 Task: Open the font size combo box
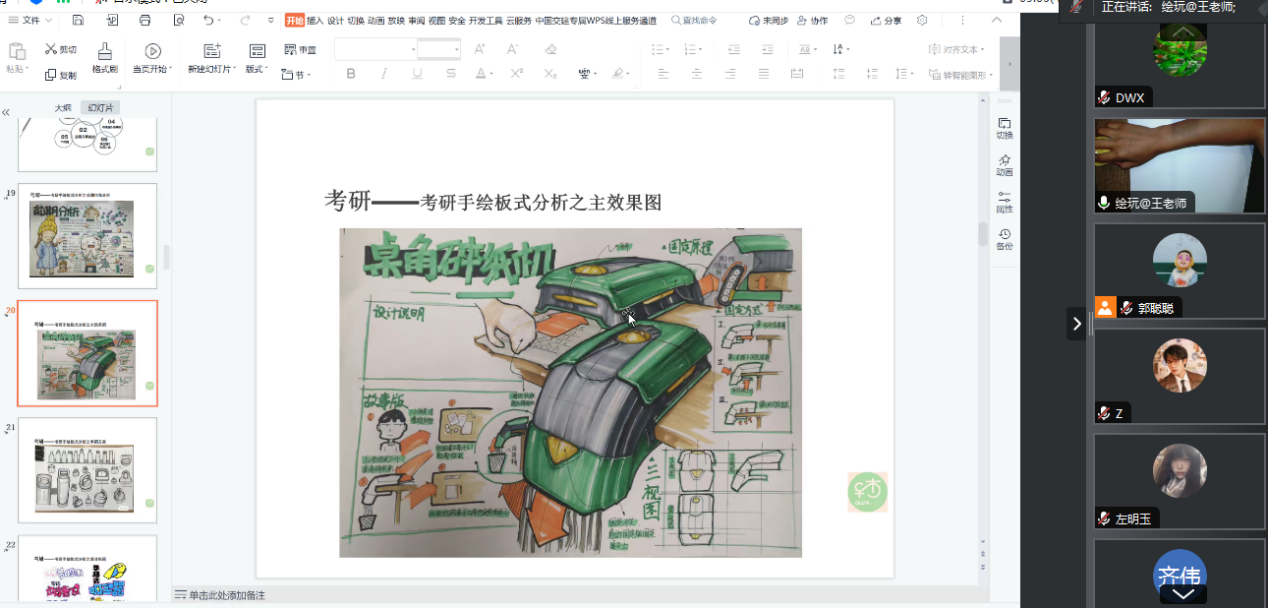[439, 49]
